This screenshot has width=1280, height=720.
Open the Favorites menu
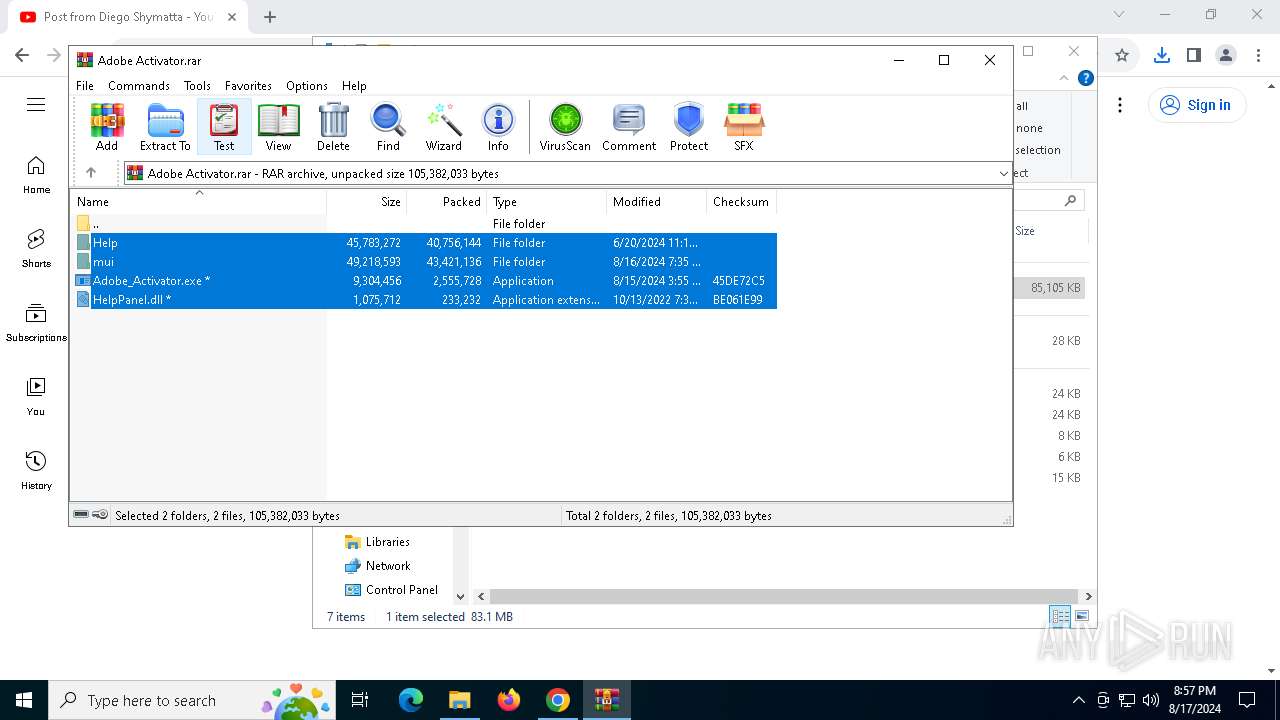coord(248,86)
